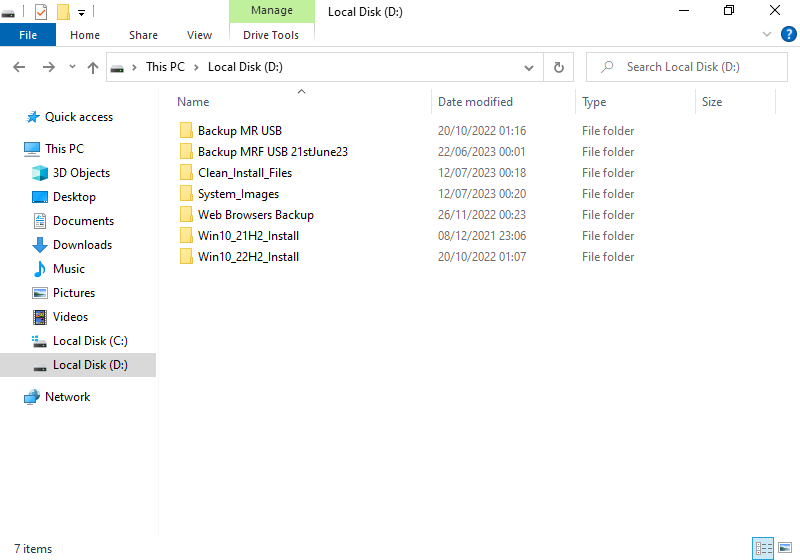This screenshot has height=560, width=800.
Task: Select the System_Images folder name
Action: click(x=238, y=193)
